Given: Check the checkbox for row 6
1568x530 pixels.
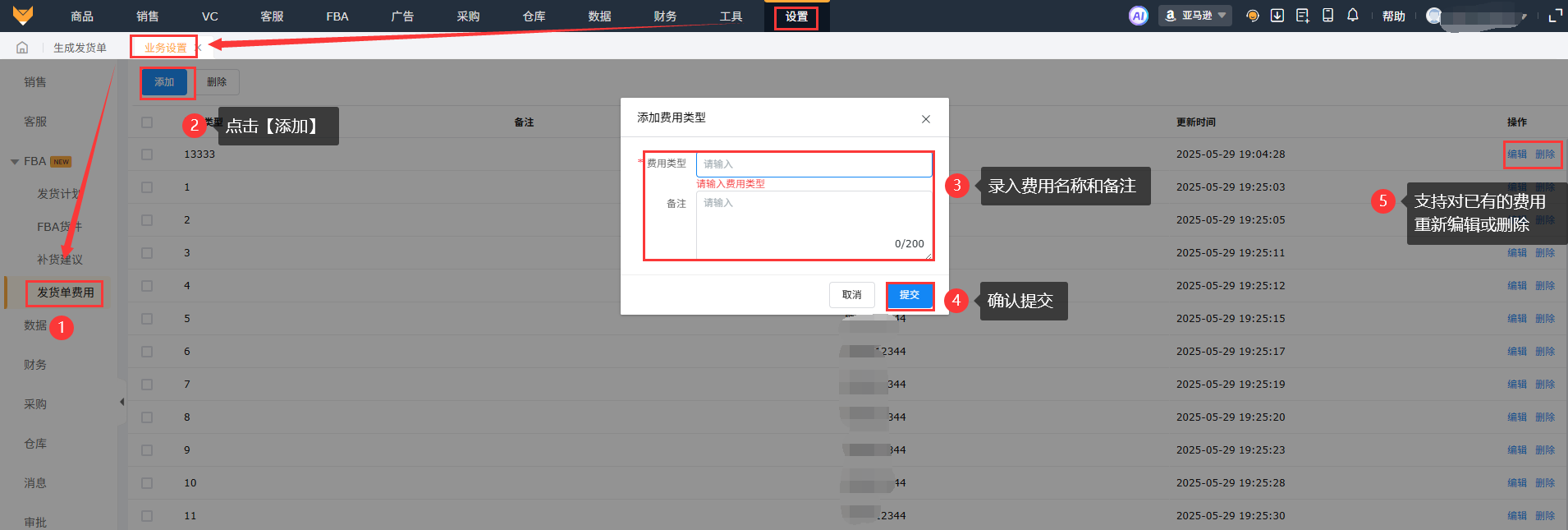Looking at the screenshot, I should tap(147, 352).
